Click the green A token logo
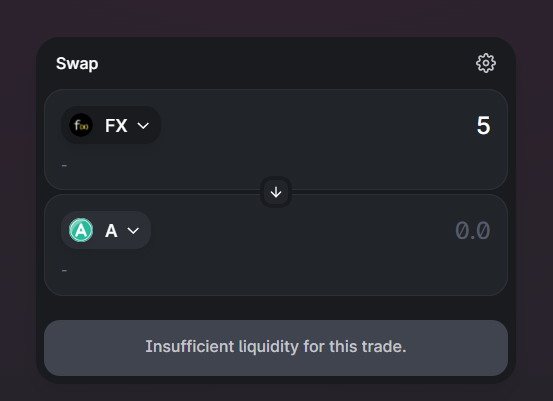The image size is (553, 401). point(81,230)
